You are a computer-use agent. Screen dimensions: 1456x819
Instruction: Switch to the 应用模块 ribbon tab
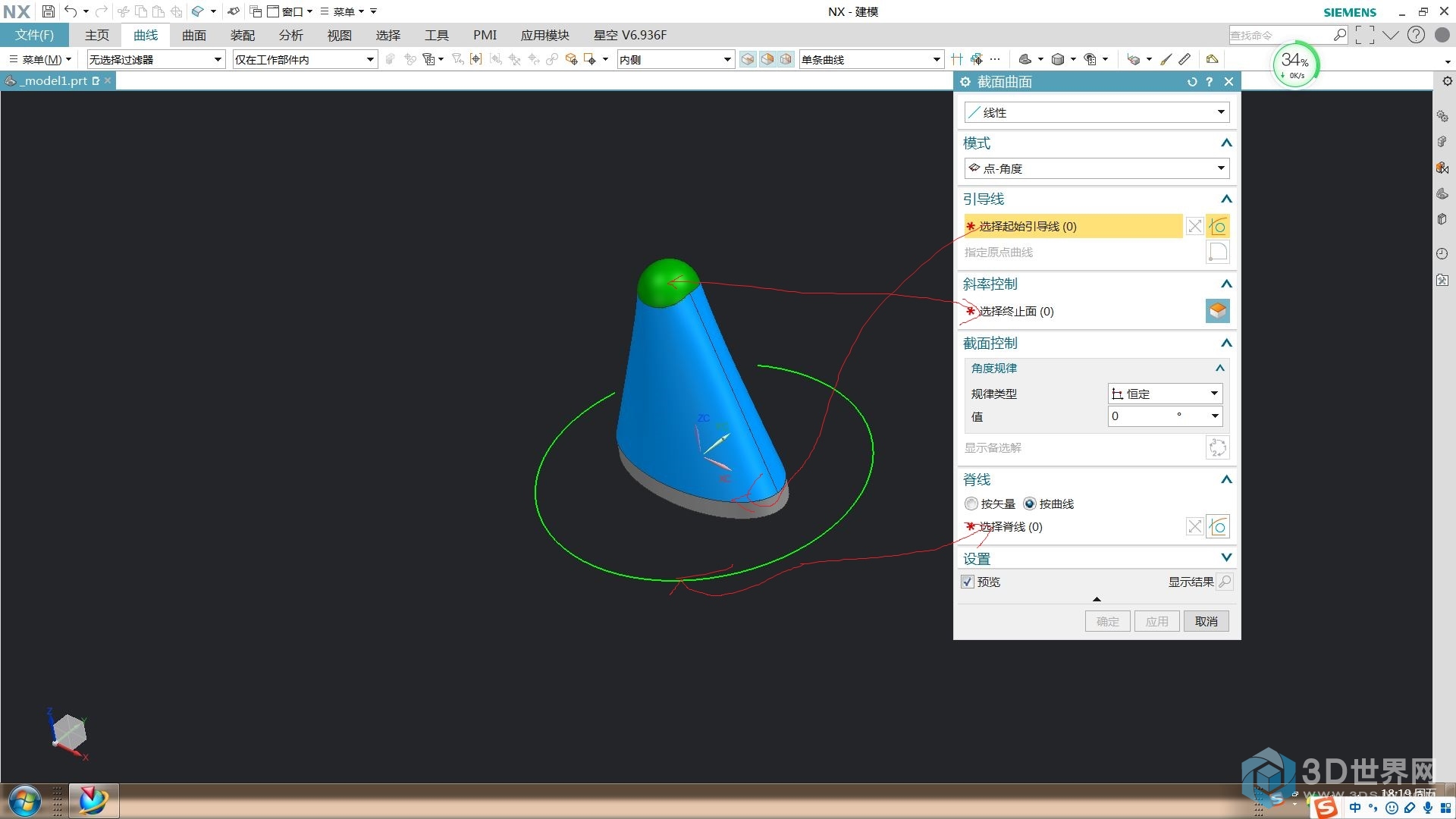click(x=544, y=35)
